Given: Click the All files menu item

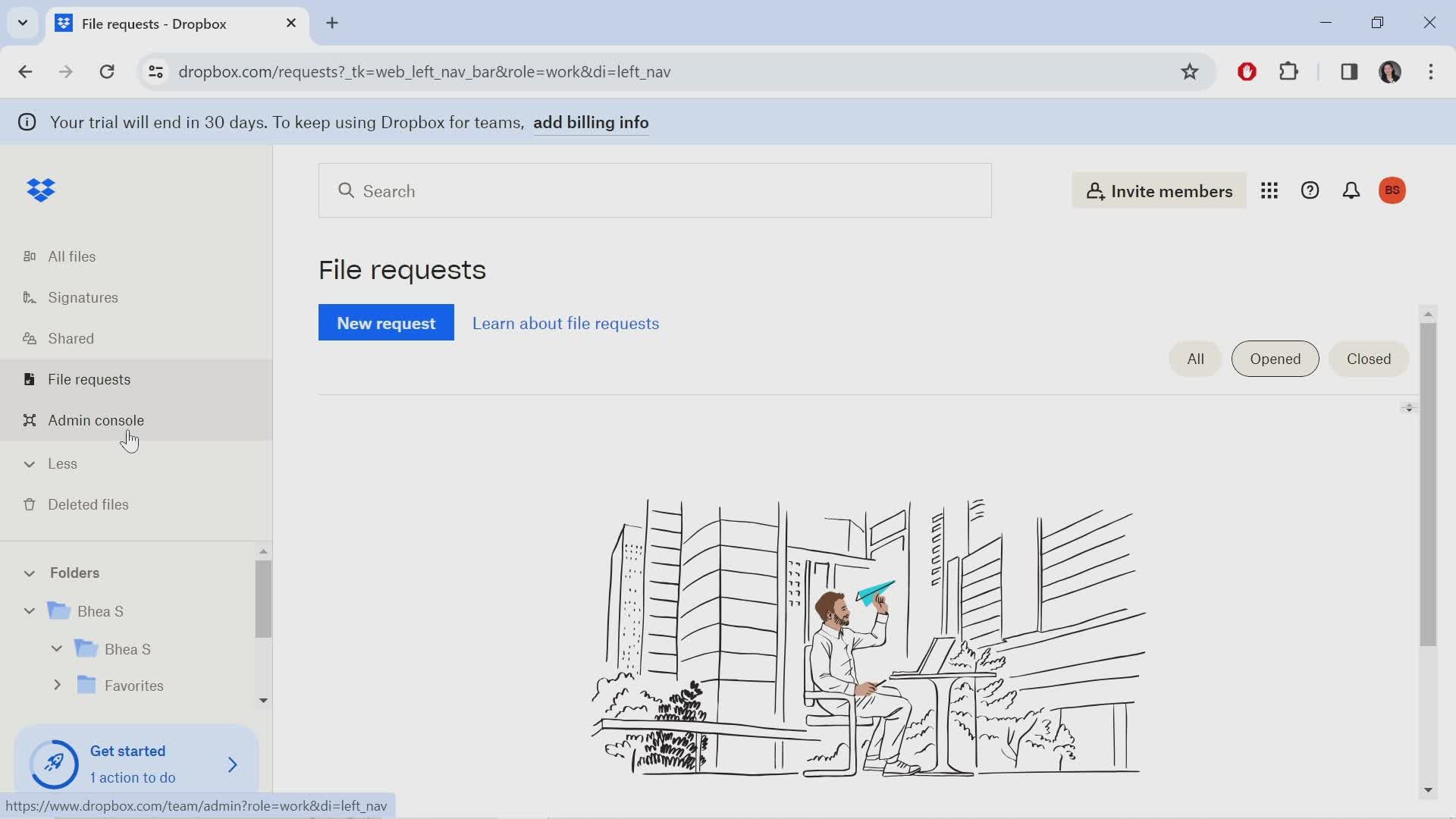Looking at the screenshot, I should tap(72, 256).
